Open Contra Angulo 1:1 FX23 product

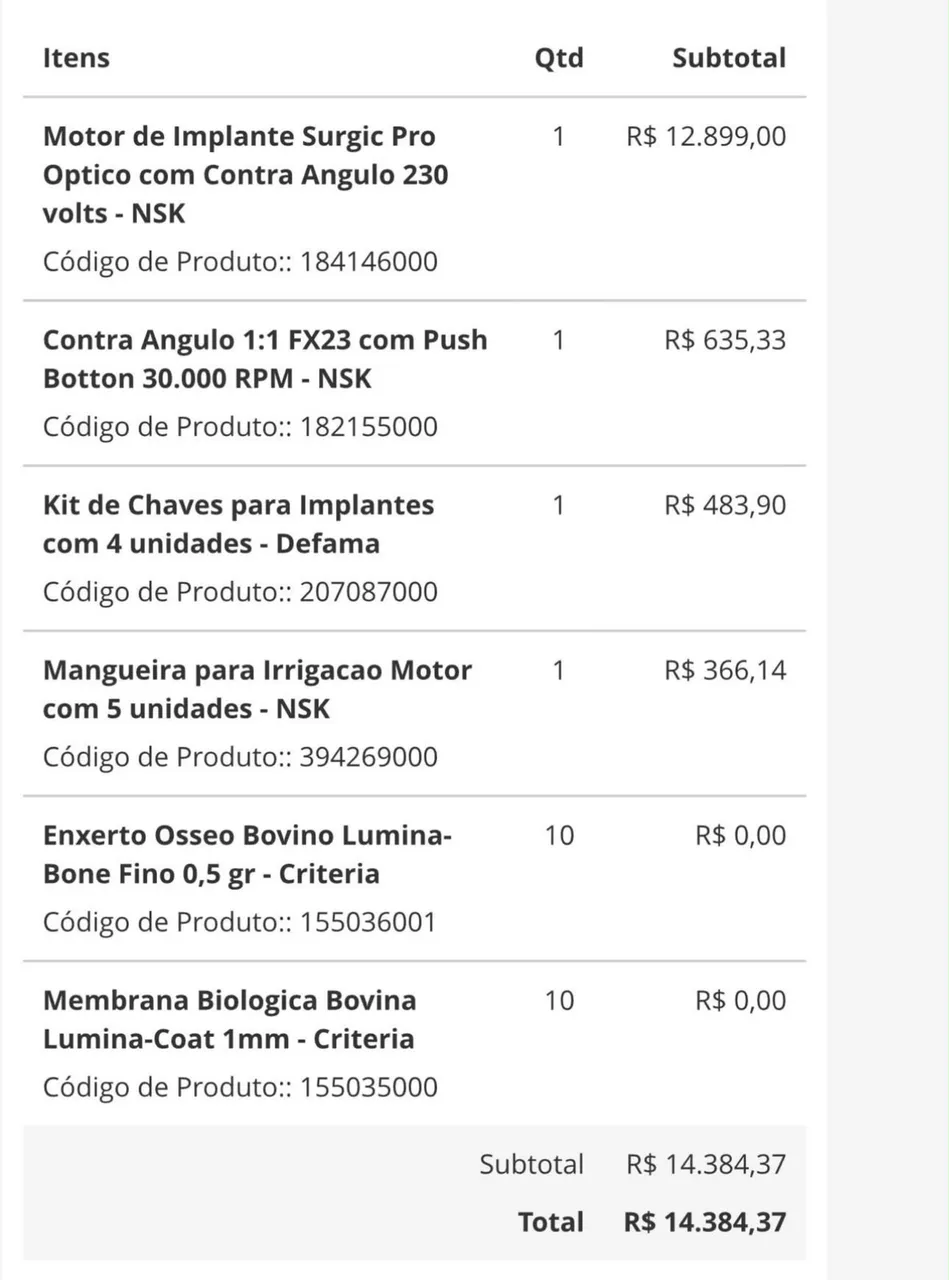(265, 359)
